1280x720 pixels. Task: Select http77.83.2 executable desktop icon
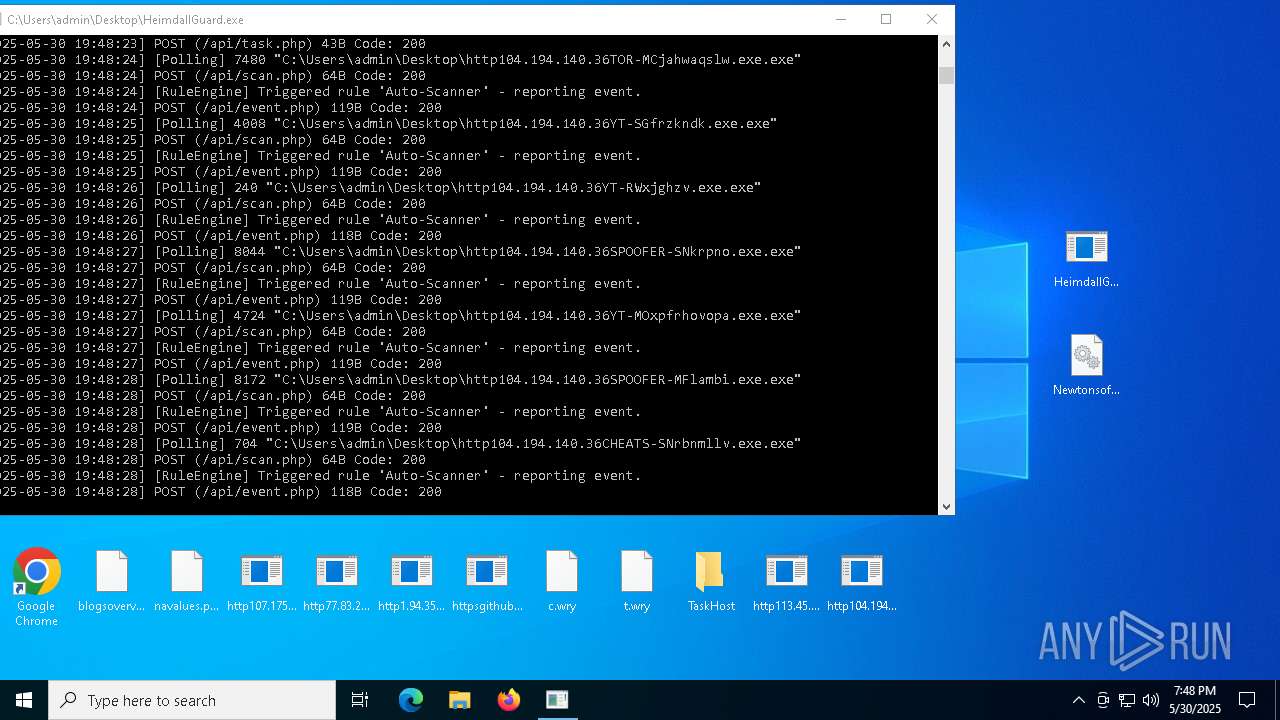click(337, 581)
